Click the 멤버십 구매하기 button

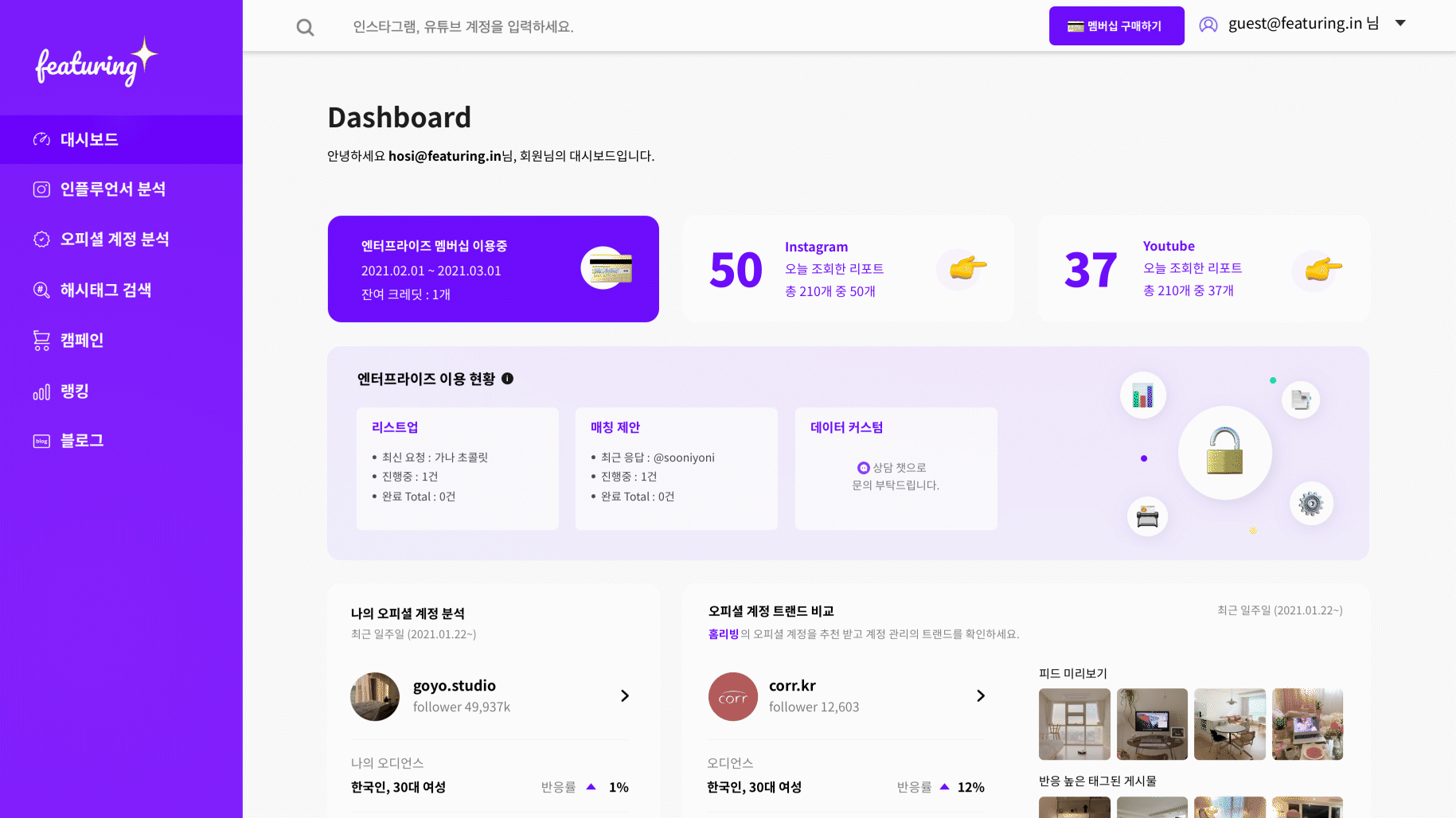coord(1116,26)
